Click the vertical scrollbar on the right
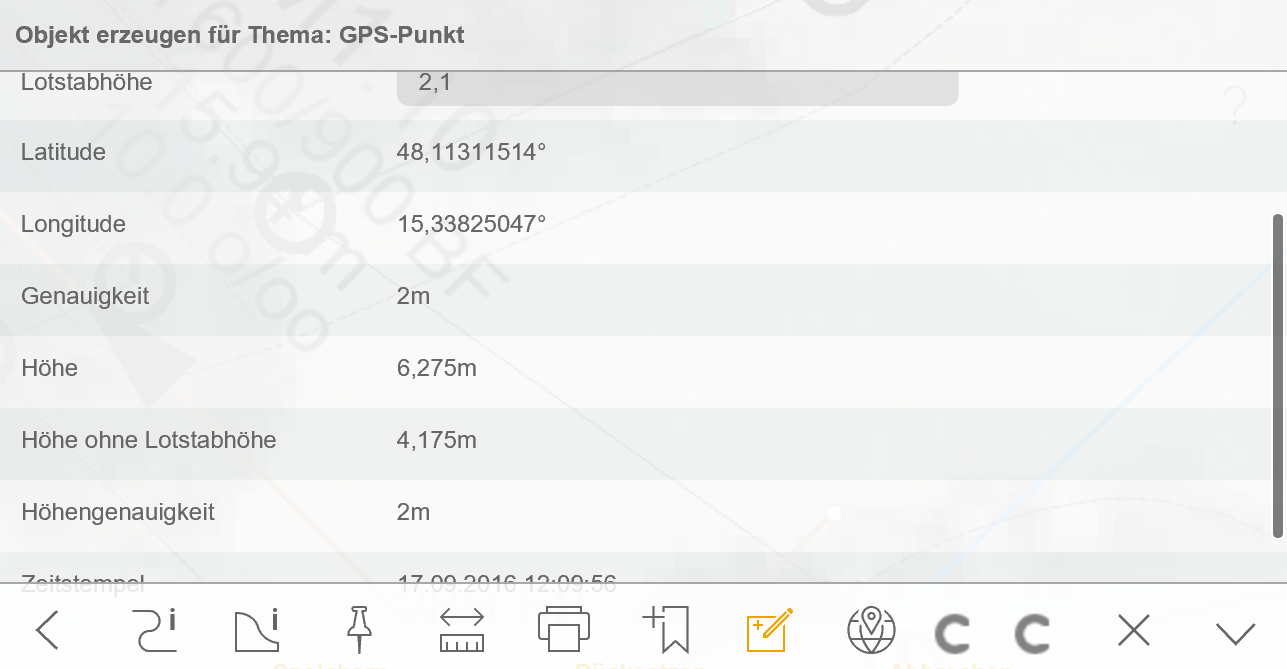The width and height of the screenshot is (1287, 669). coord(1278,375)
